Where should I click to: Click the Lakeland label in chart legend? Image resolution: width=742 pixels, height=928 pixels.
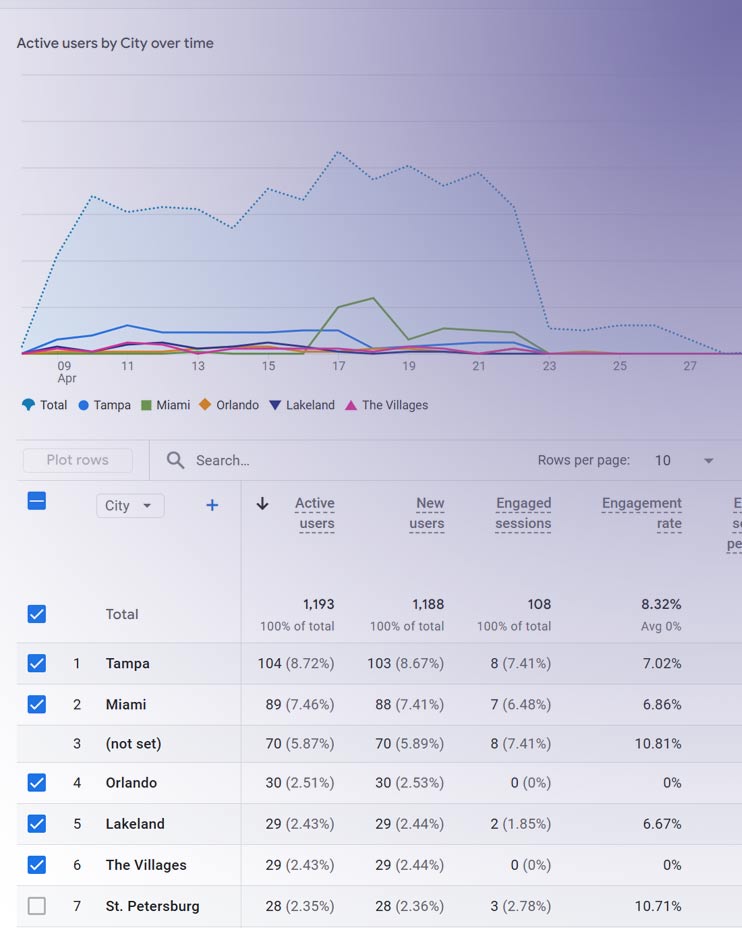(310, 405)
